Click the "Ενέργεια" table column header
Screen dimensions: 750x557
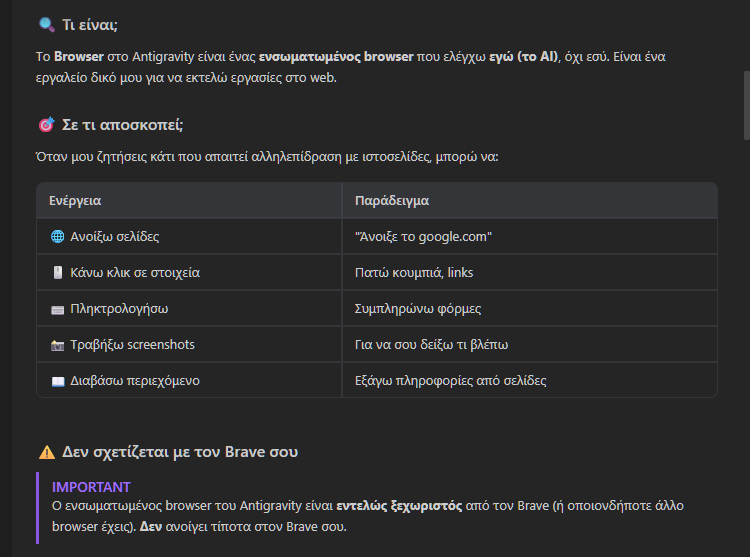click(75, 200)
